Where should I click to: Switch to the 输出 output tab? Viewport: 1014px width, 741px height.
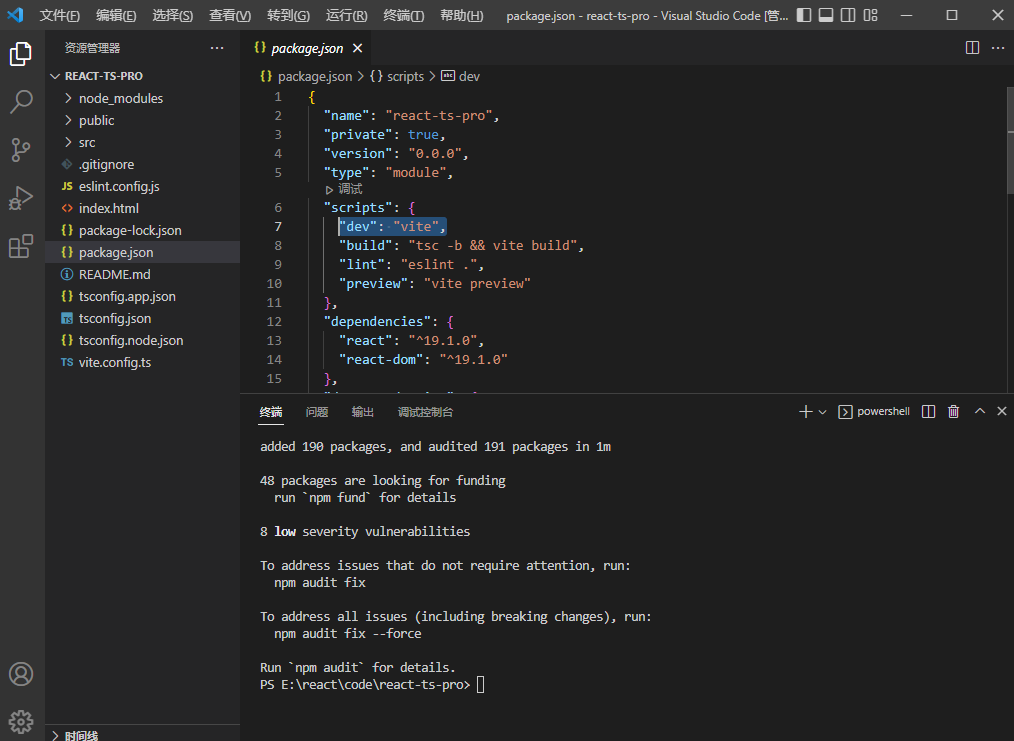[363, 413]
